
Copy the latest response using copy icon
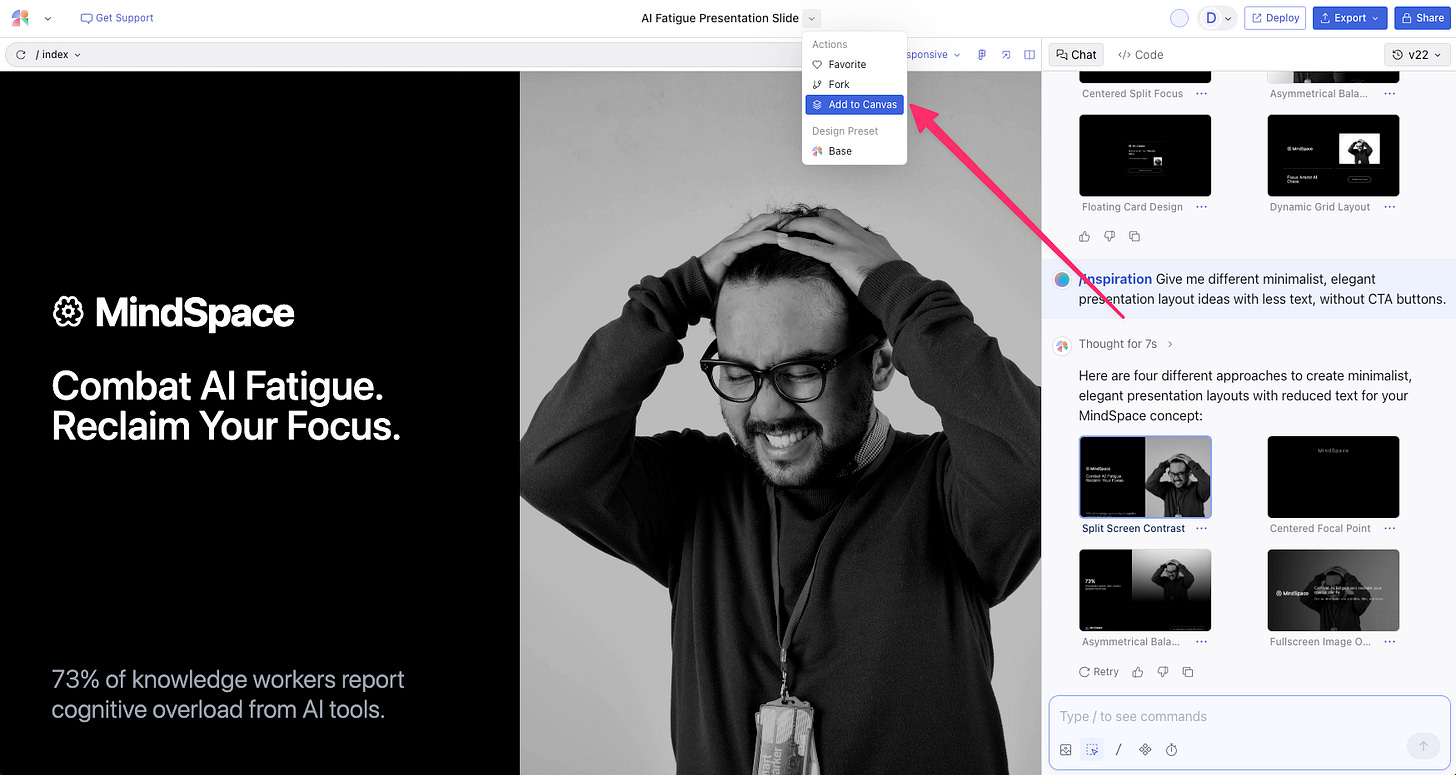coord(1187,672)
